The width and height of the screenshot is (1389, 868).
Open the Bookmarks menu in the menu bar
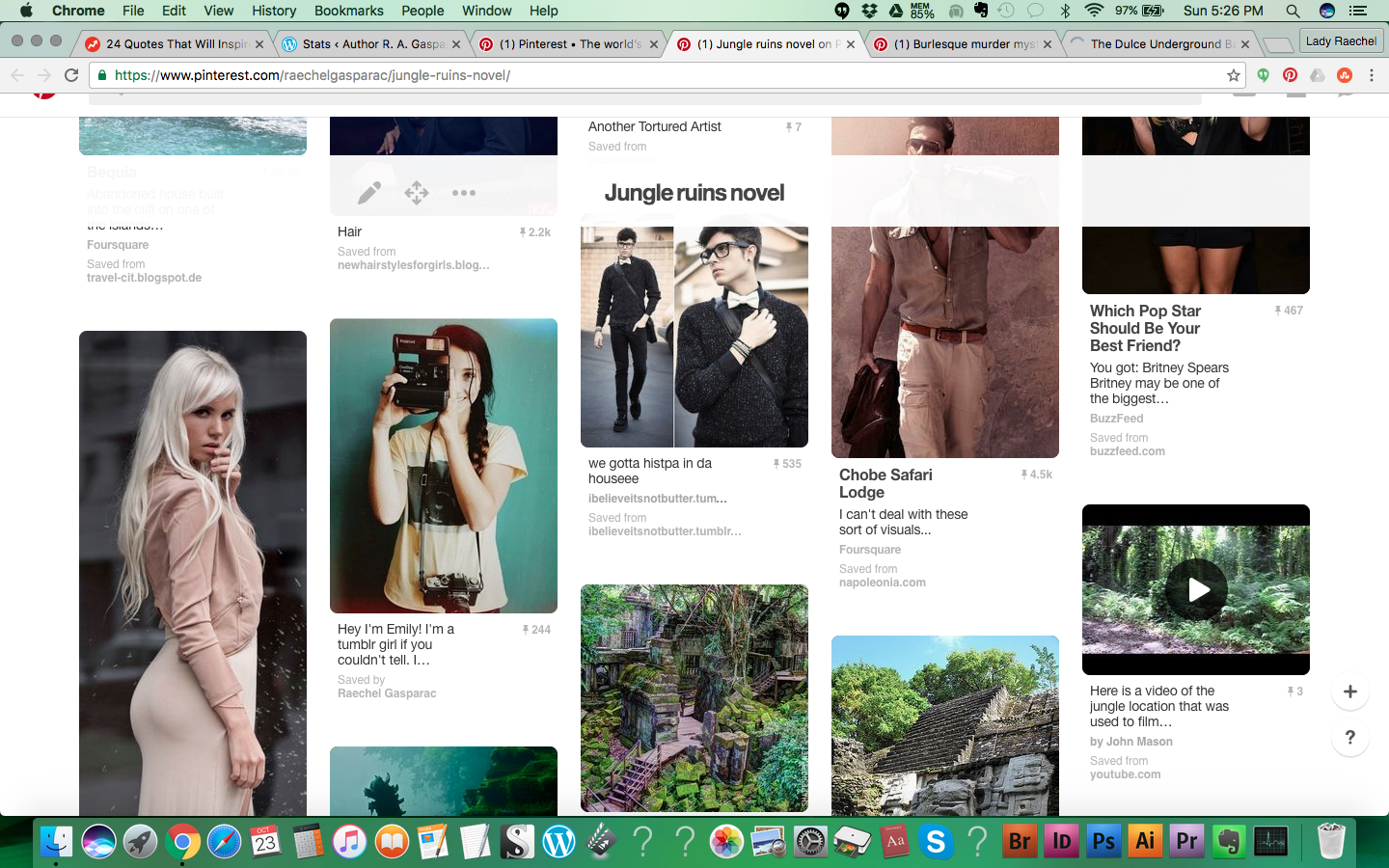tap(348, 11)
